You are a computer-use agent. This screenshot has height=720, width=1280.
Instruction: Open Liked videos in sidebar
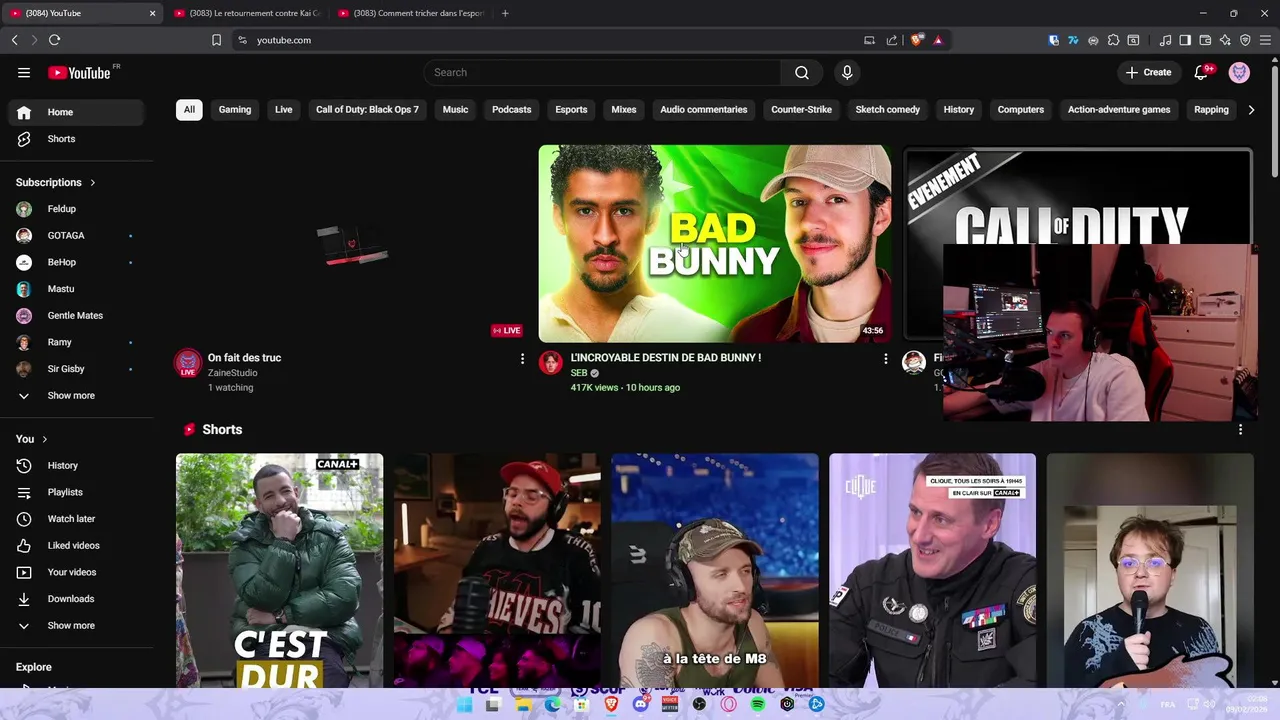pyautogui.click(x=76, y=545)
